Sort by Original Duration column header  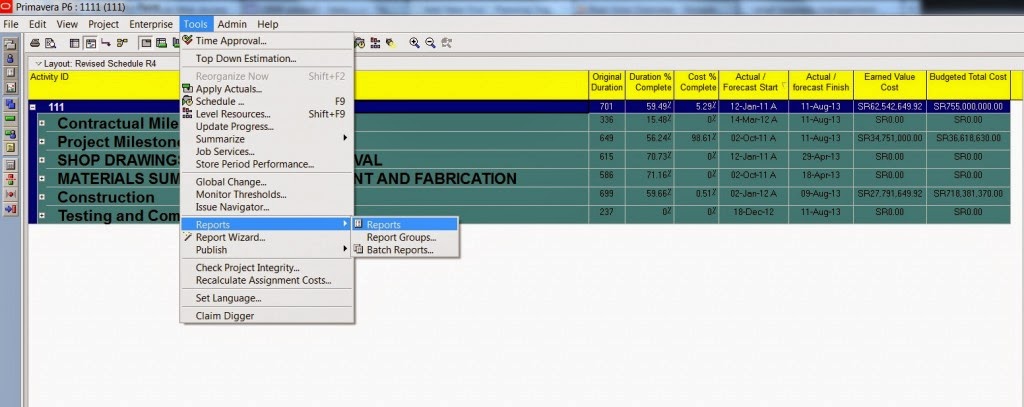[x=607, y=85]
